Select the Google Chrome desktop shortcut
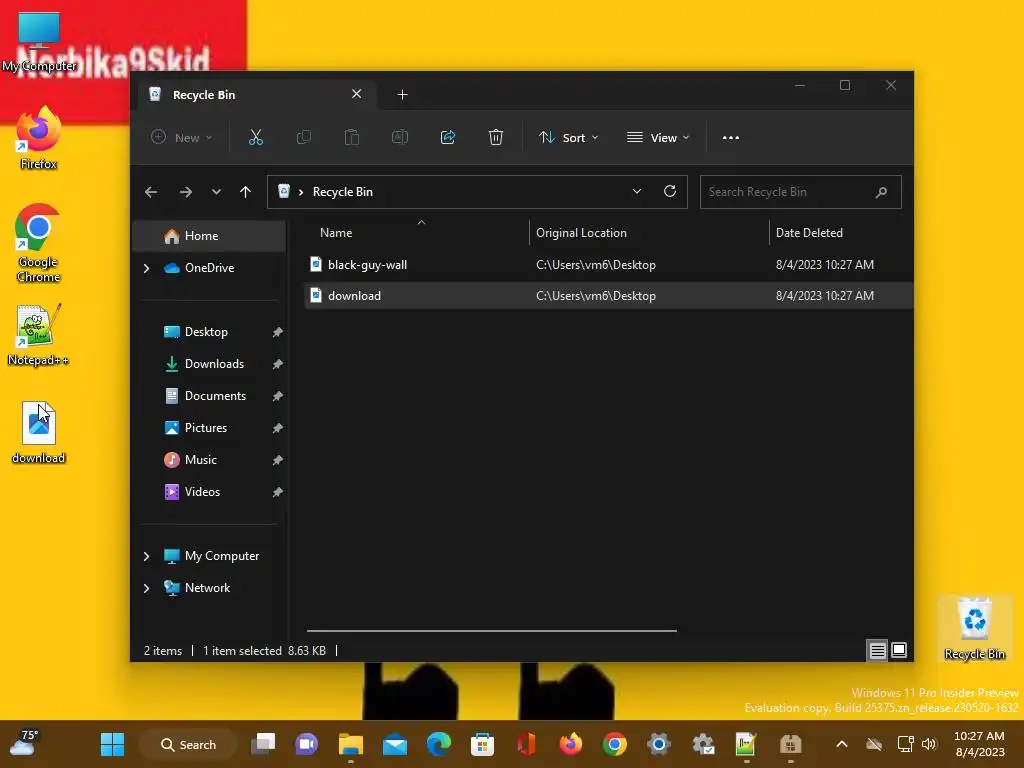 pyautogui.click(x=38, y=243)
